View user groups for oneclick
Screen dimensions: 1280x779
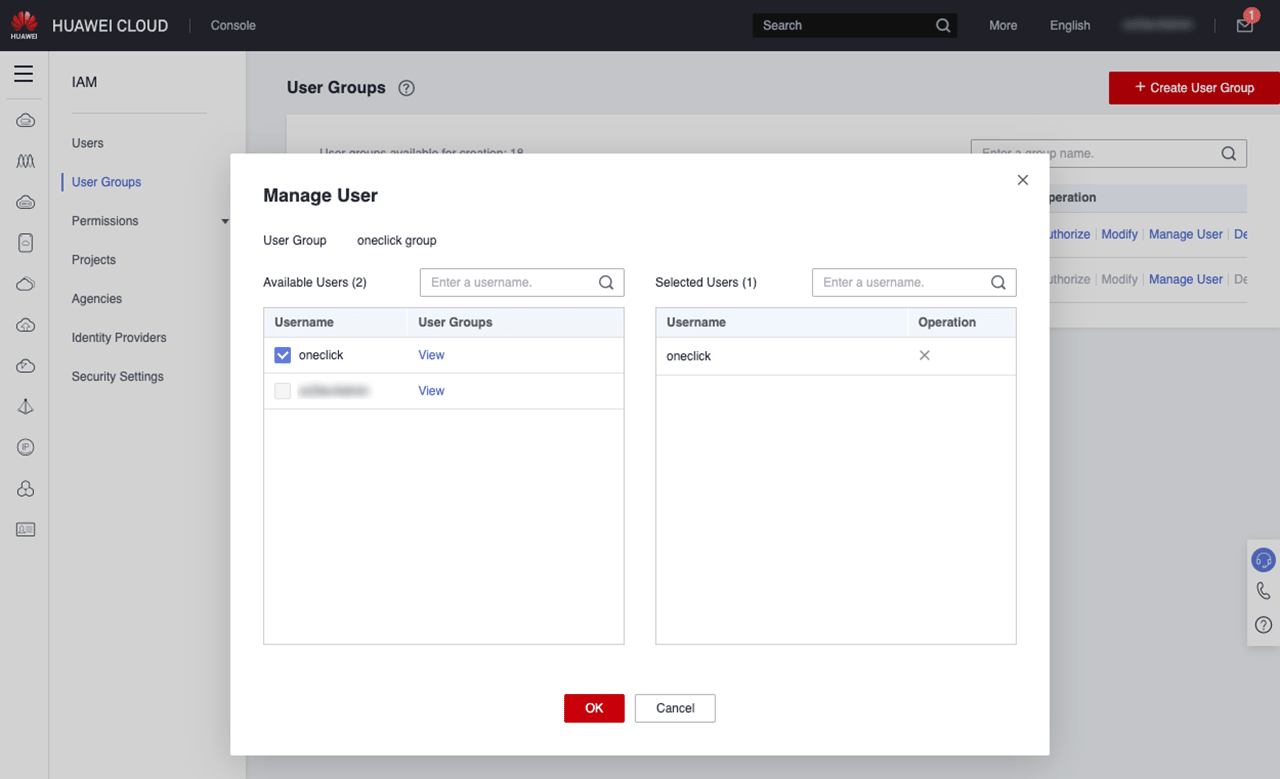coord(431,355)
